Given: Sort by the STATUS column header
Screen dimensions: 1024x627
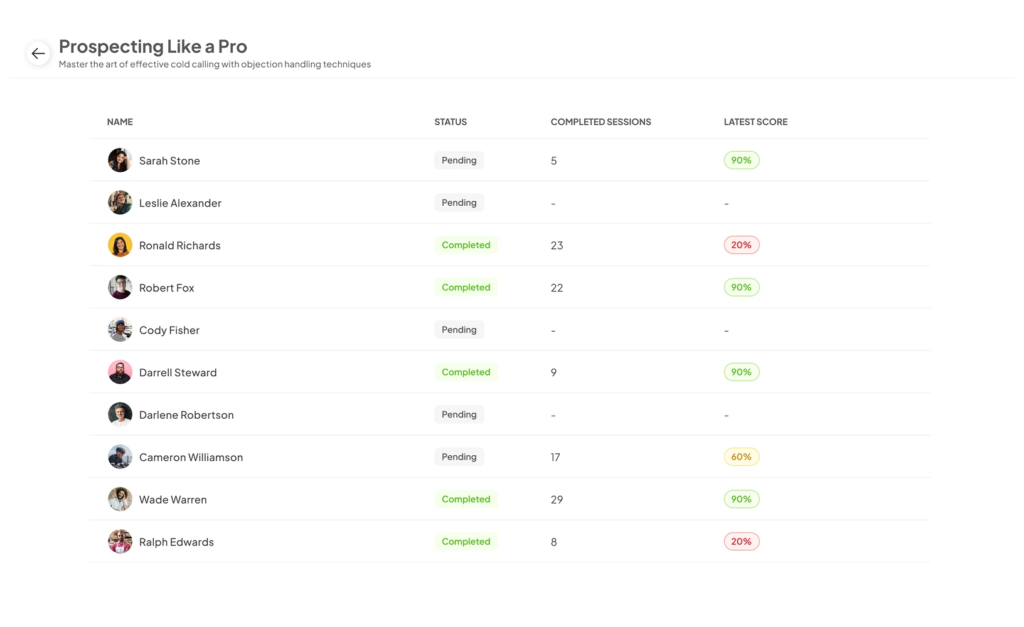Looking at the screenshot, I should (451, 121).
